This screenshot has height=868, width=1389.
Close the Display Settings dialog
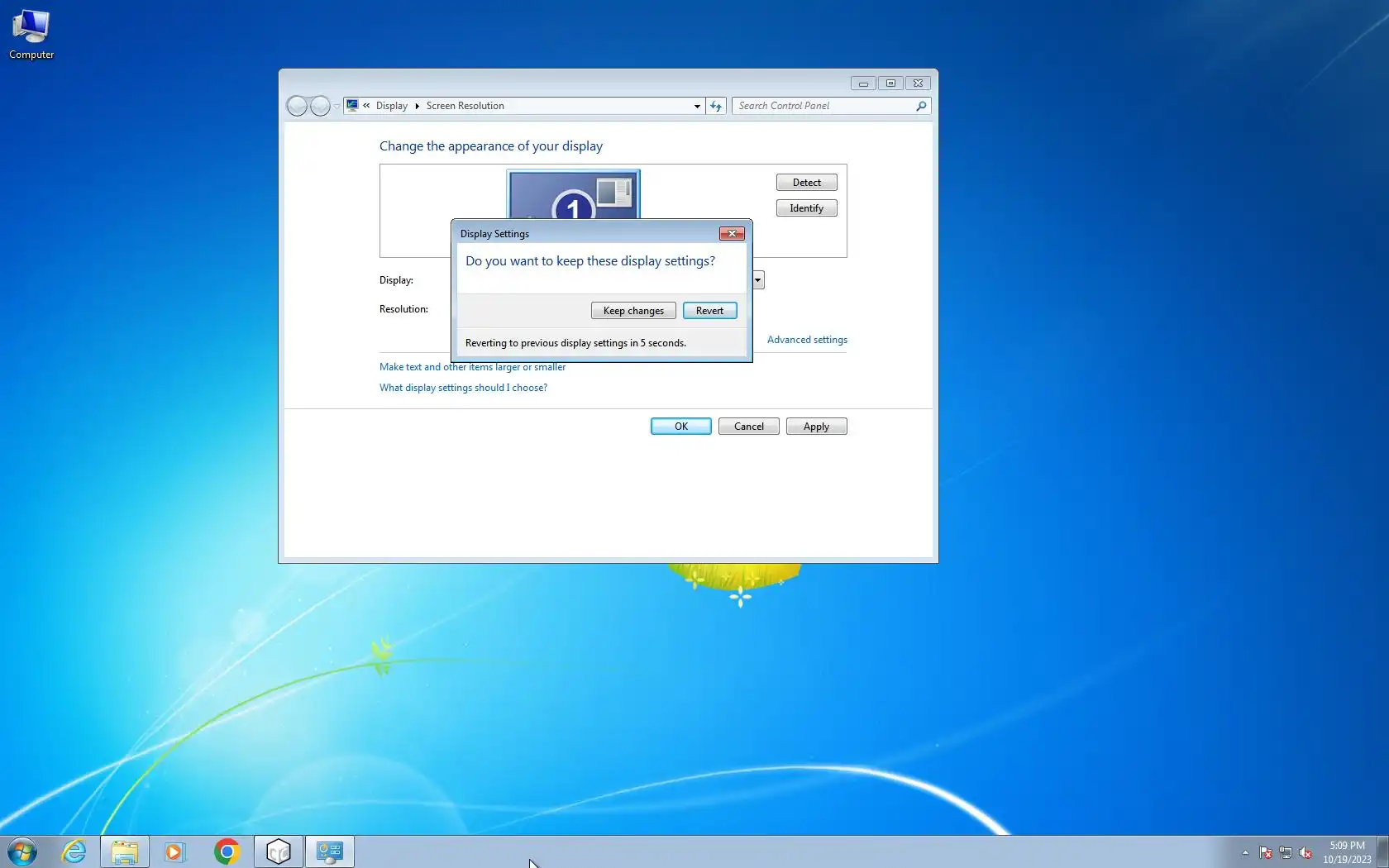coord(732,234)
